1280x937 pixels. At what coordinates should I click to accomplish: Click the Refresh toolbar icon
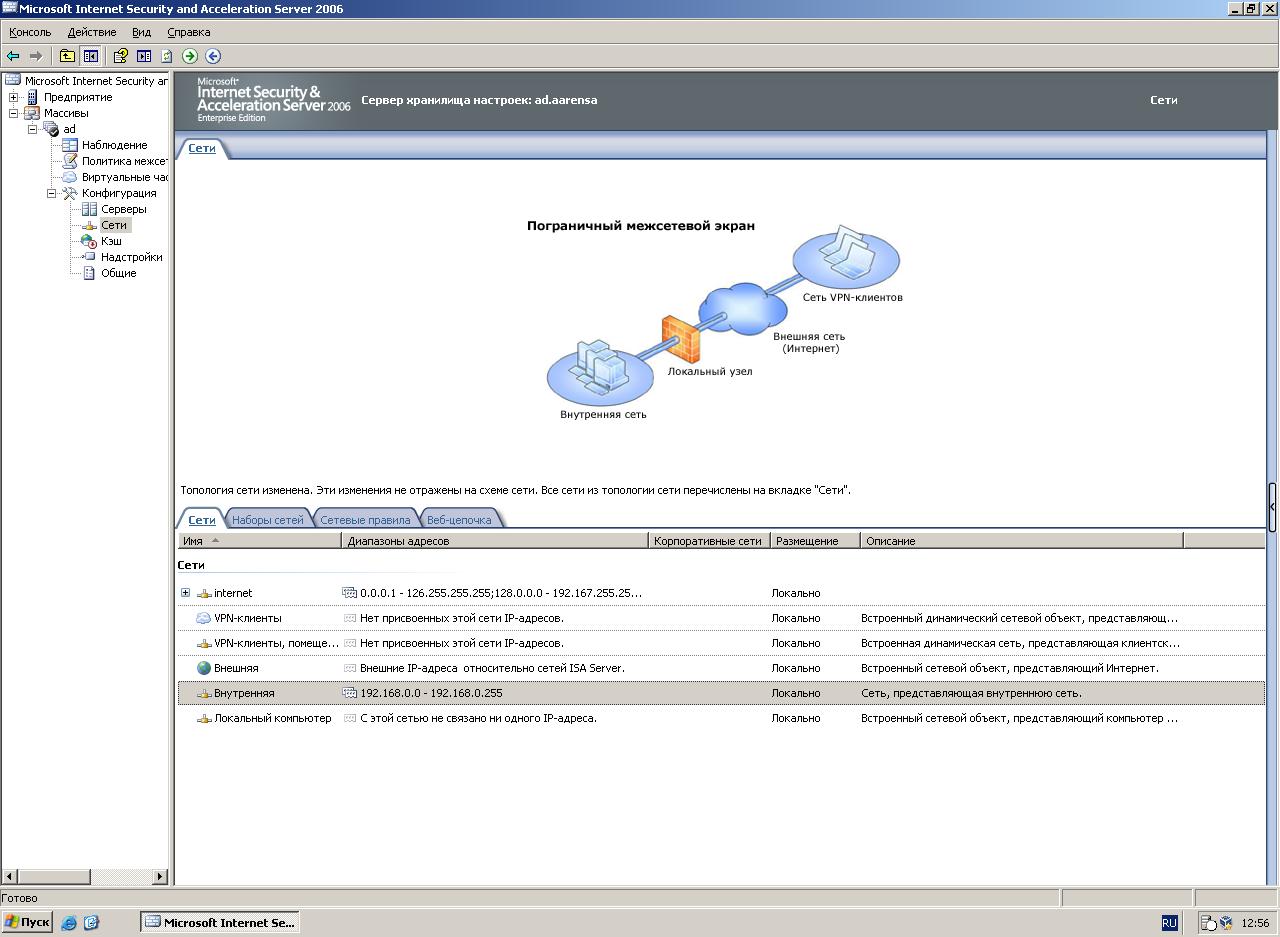pos(167,56)
